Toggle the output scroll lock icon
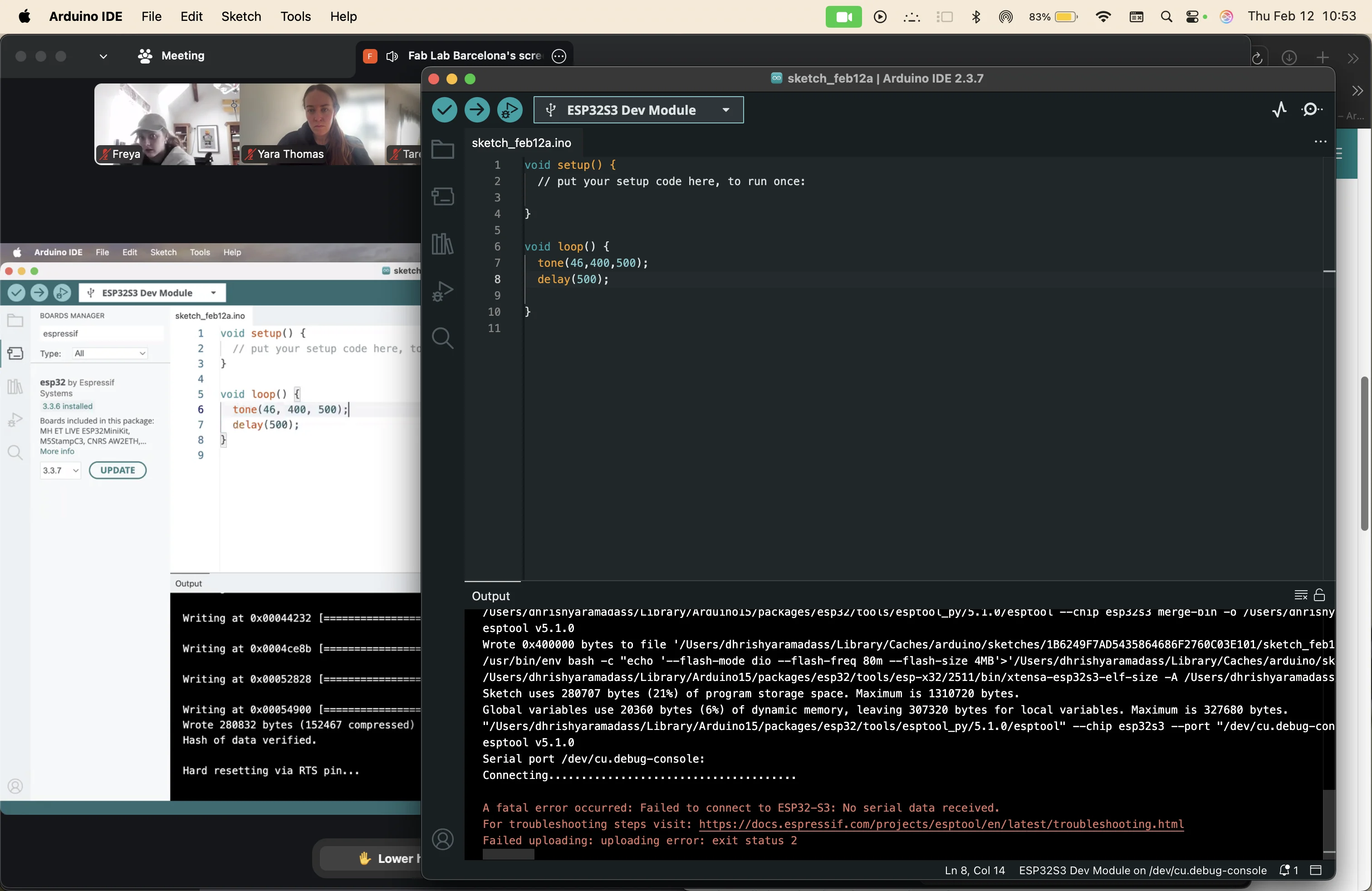 tap(1319, 595)
